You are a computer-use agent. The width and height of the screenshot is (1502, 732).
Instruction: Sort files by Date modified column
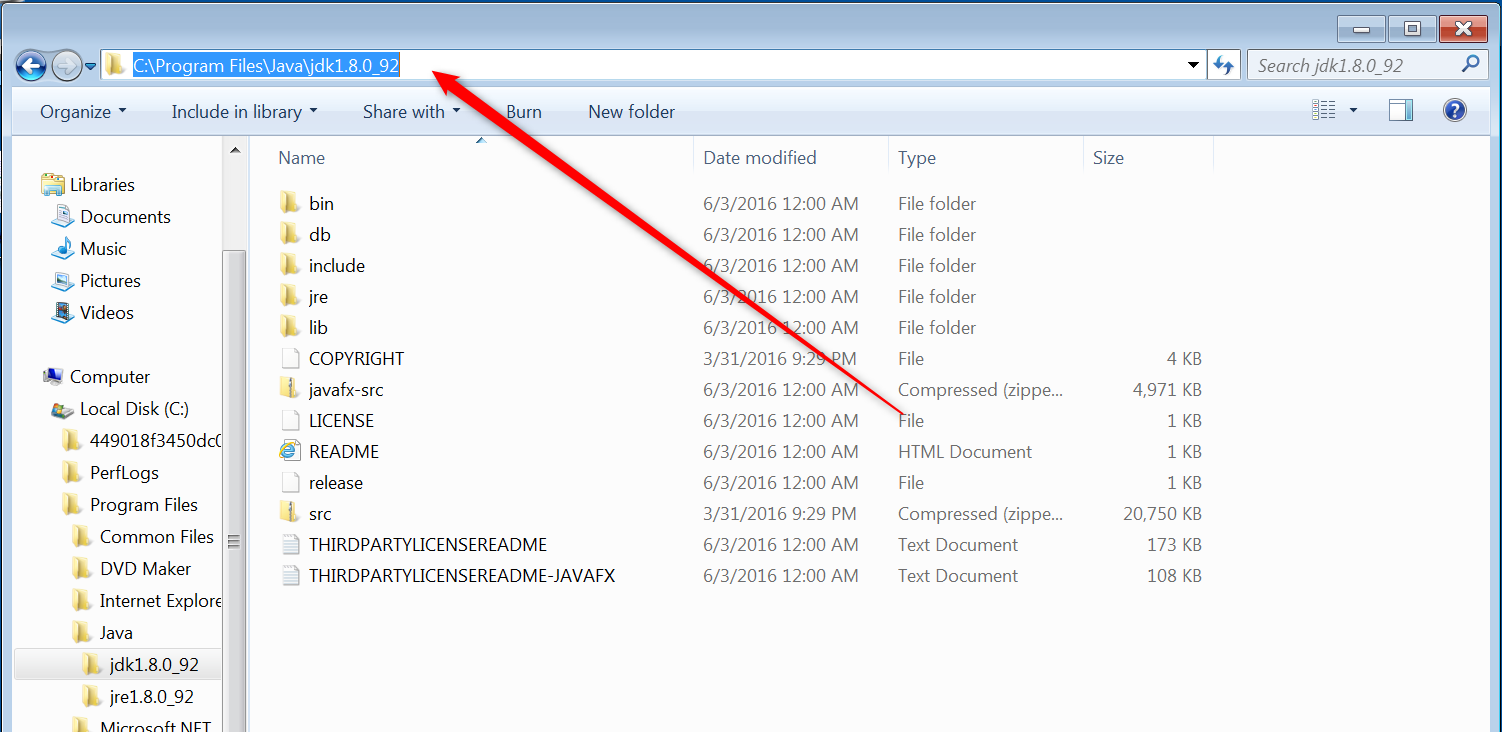(x=760, y=158)
